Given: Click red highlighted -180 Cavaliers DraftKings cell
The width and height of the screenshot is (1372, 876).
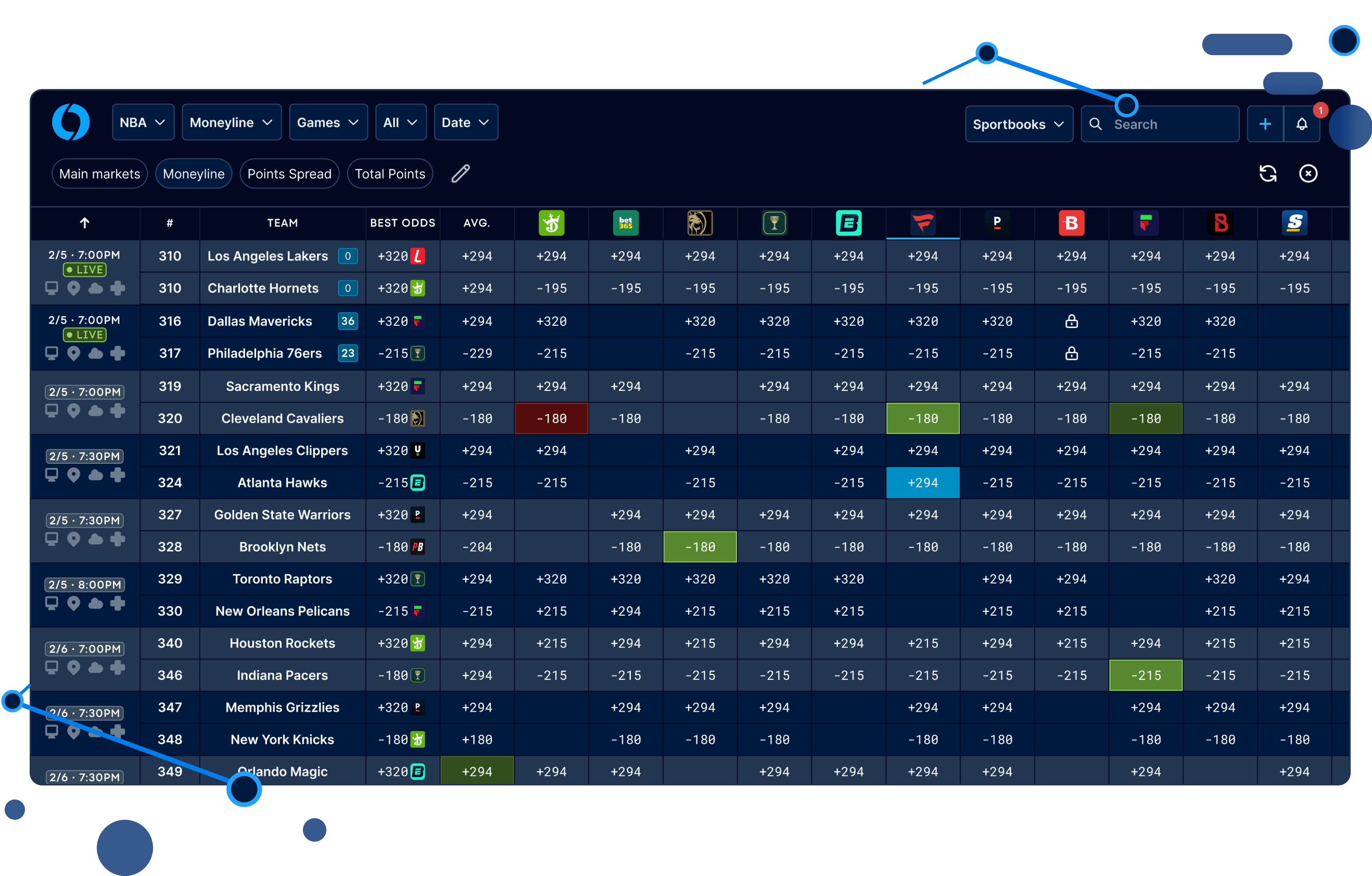Looking at the screenshot, I should click(x=551, y=418).
